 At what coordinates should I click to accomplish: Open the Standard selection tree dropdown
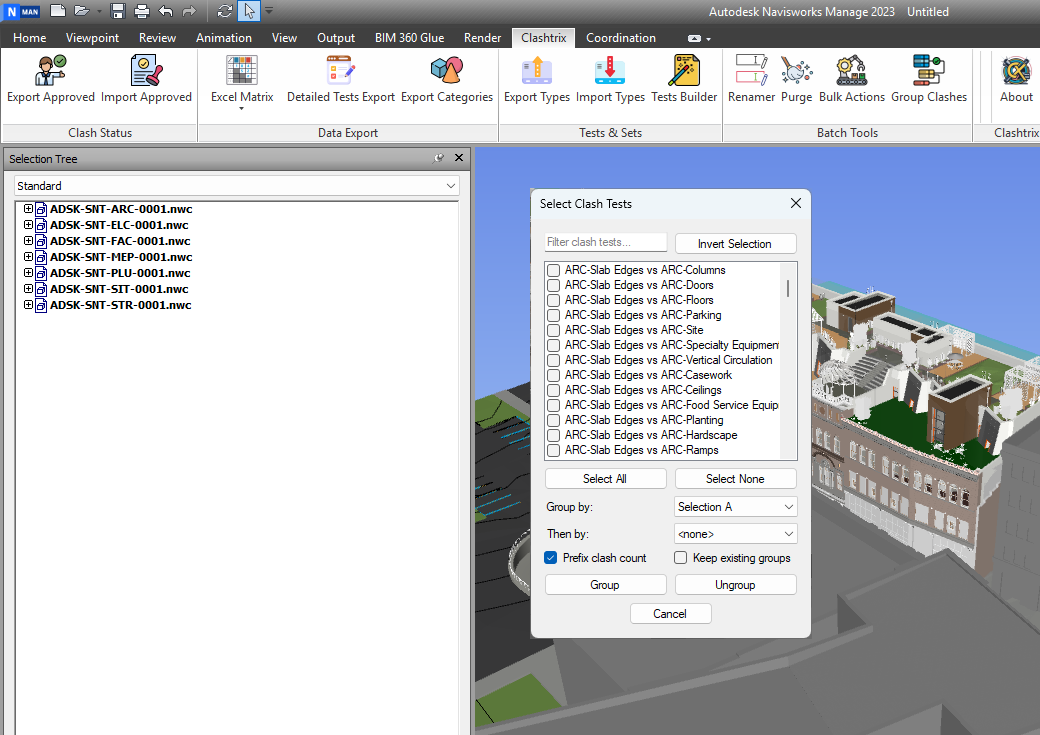(236, 186)
